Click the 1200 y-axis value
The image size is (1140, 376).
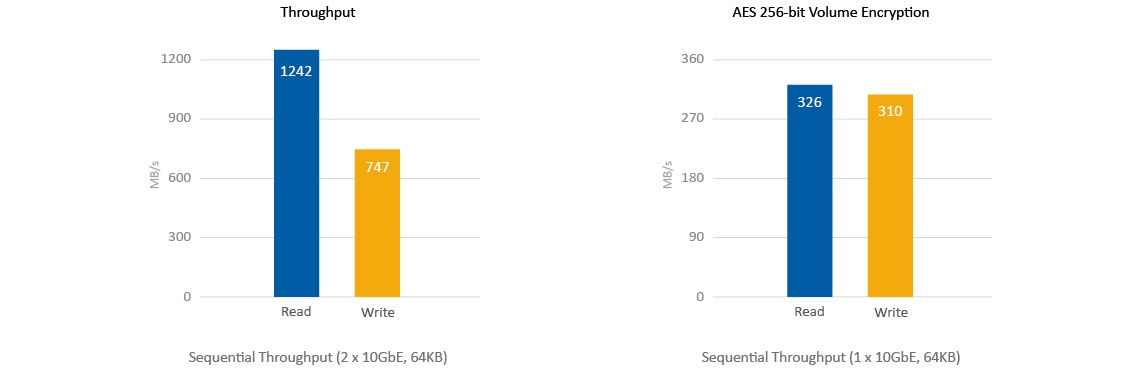click(x=177, y=59)
